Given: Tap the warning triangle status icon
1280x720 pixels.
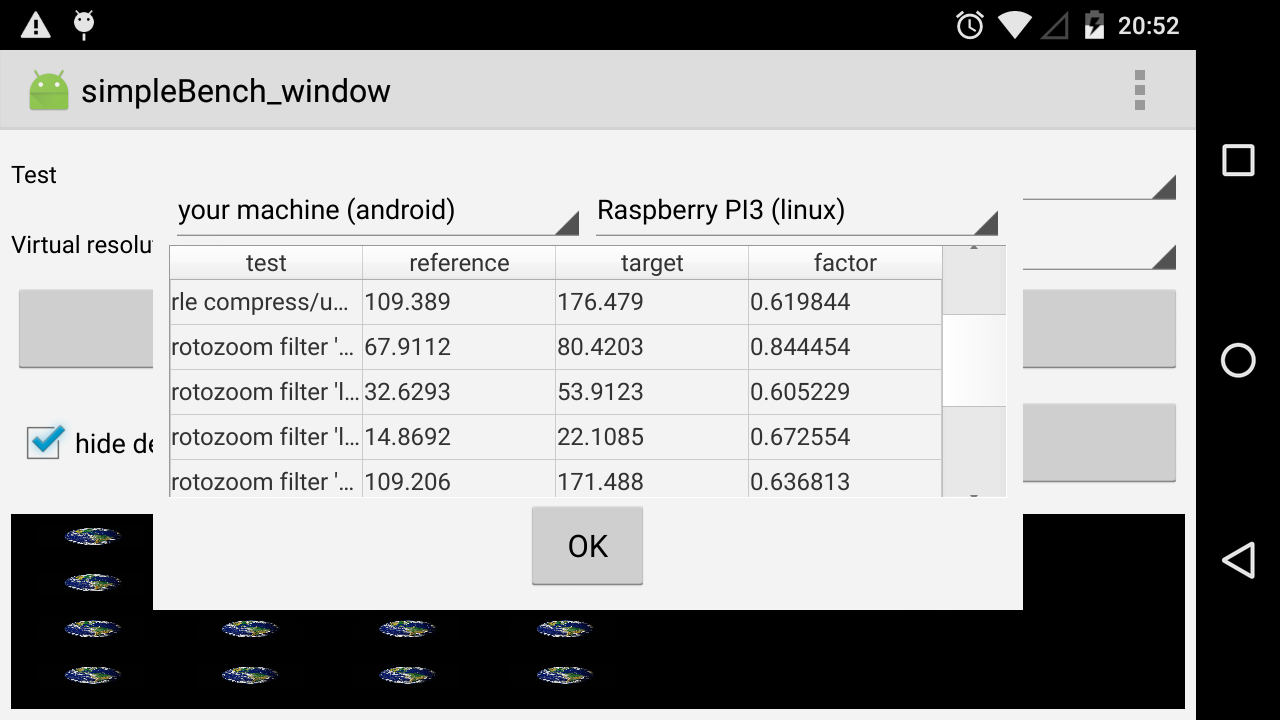Looking at the screenshot, I should [x=36, y=25].
